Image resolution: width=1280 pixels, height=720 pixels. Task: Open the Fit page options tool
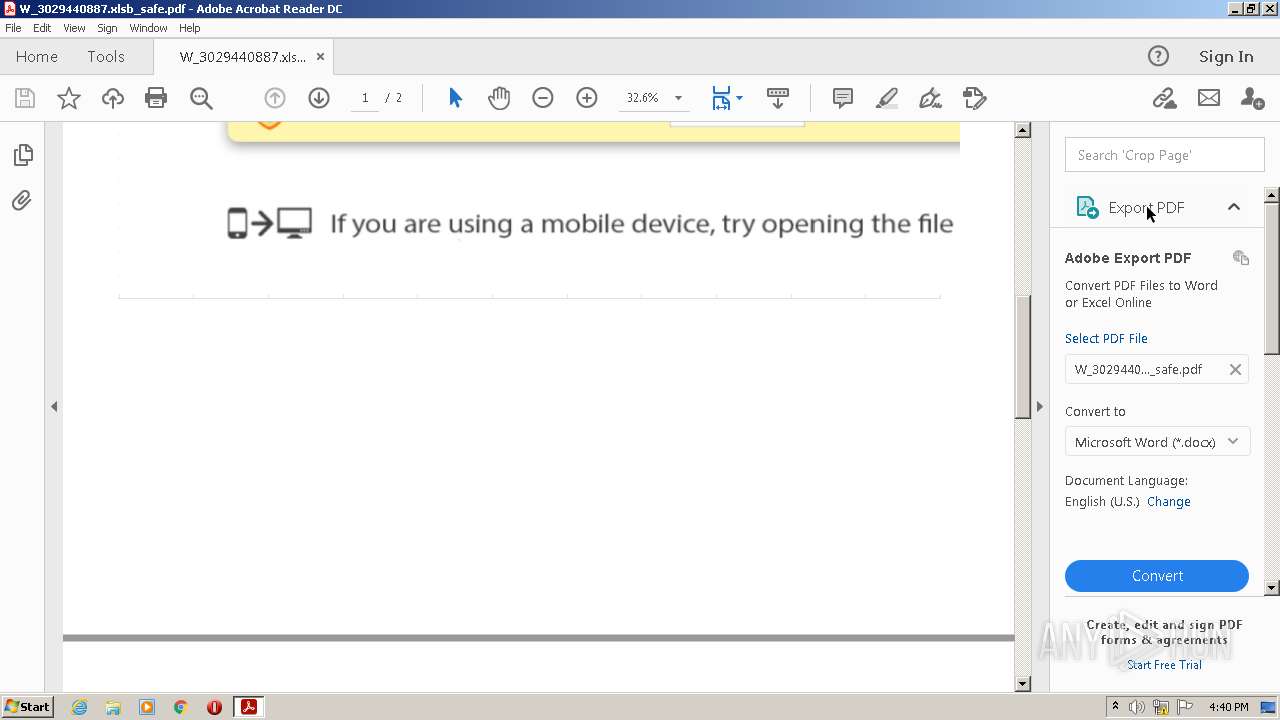click(726, 98)
